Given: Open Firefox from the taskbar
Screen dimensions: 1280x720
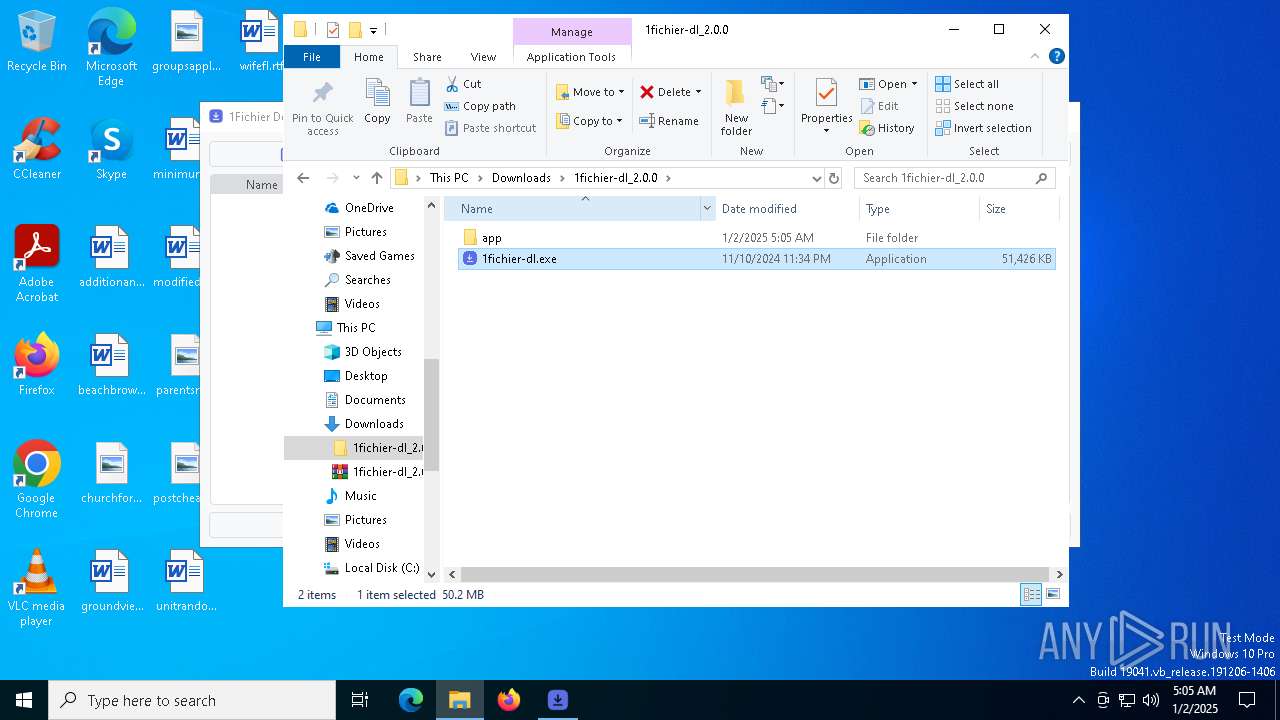Looking at the screenshot, I should click(509, 700).
